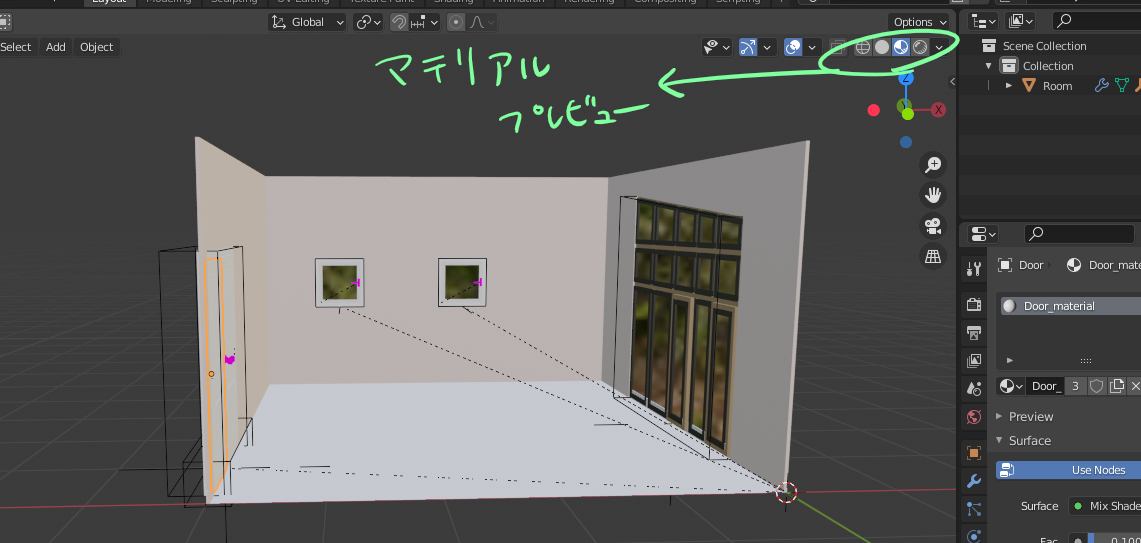The height and width of the screenshot is (543, 1141).
Task: Expand the Room object in outliner
Action: coord(1009,86)
